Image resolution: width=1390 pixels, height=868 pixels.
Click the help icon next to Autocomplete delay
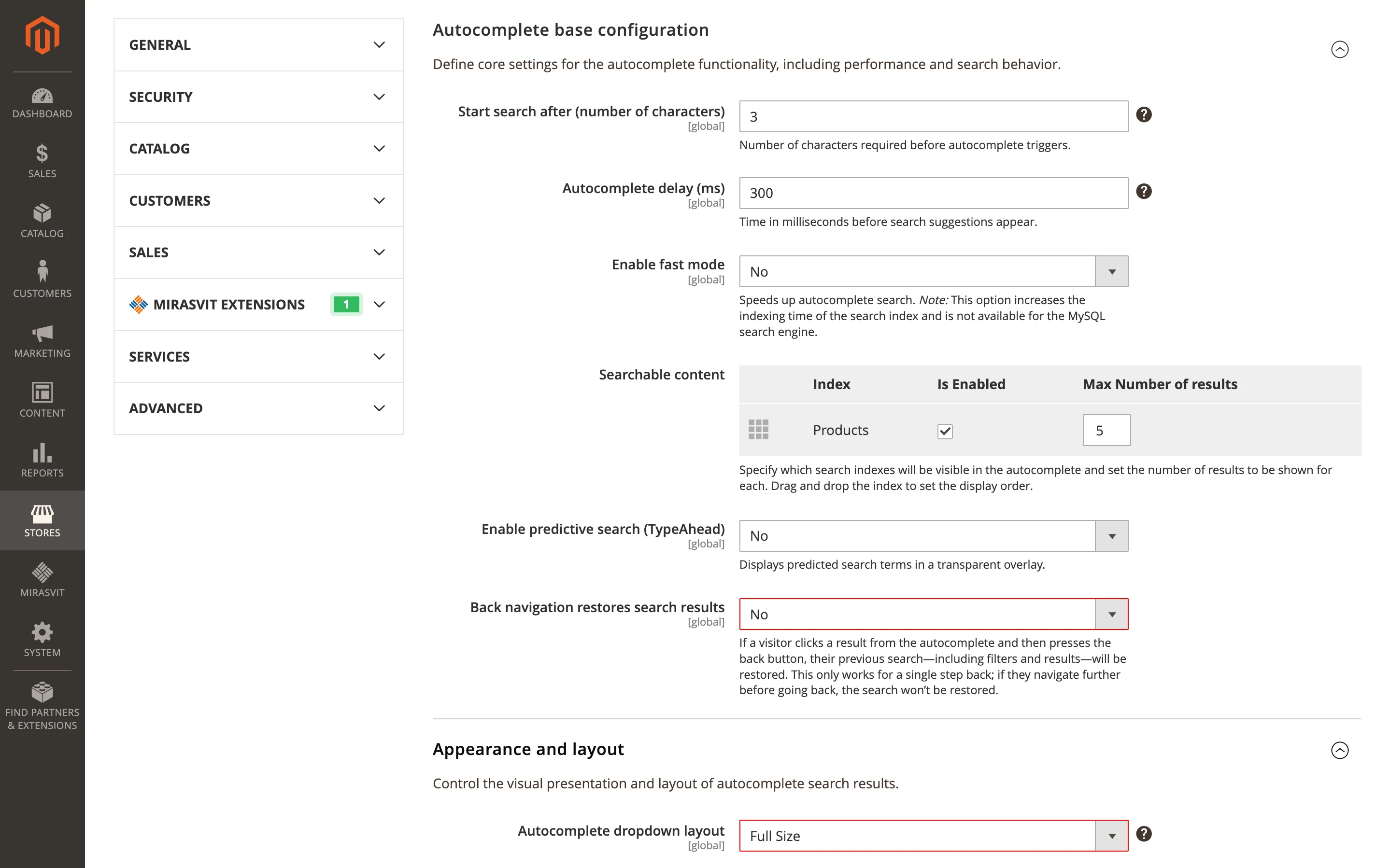[1144, 191]
